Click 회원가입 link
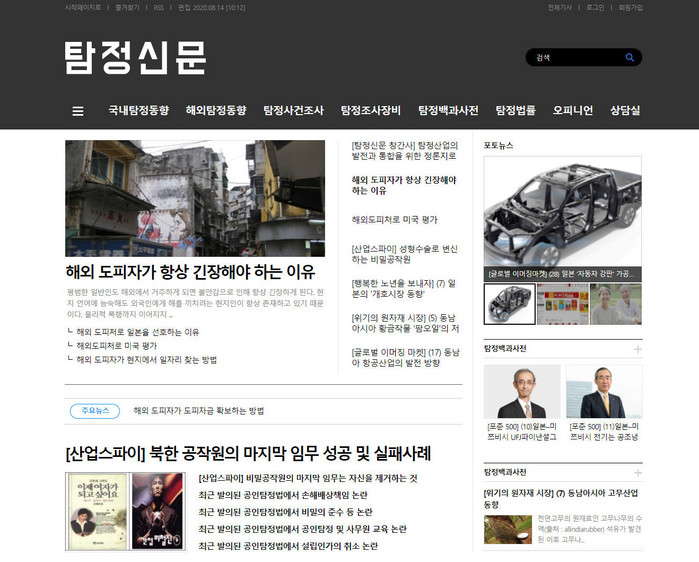 pos(630,8)
